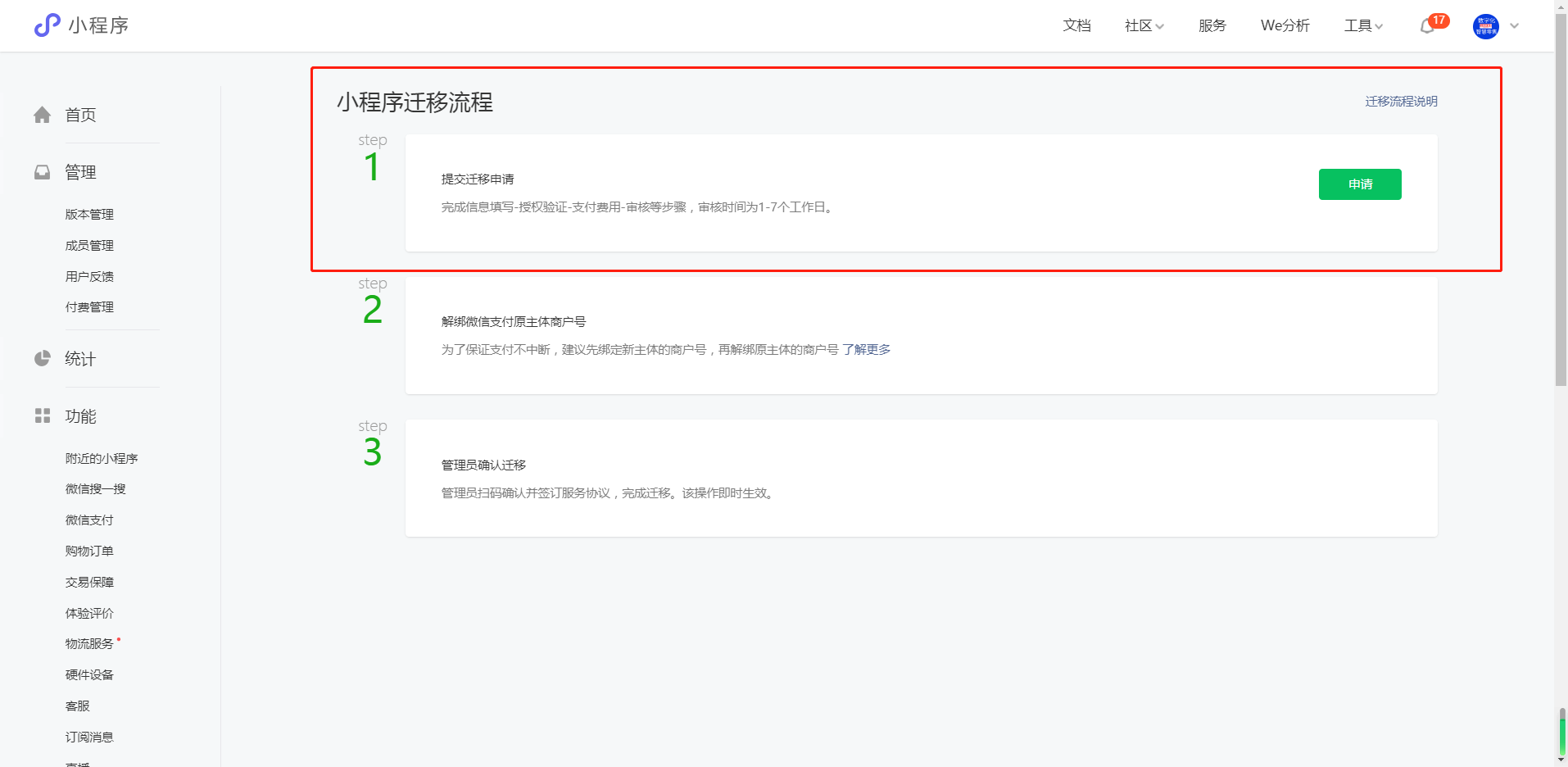Open the We分析 menu item
Image resolution: width=1568 pixels, height=767 pixels.
[1285, 26]
